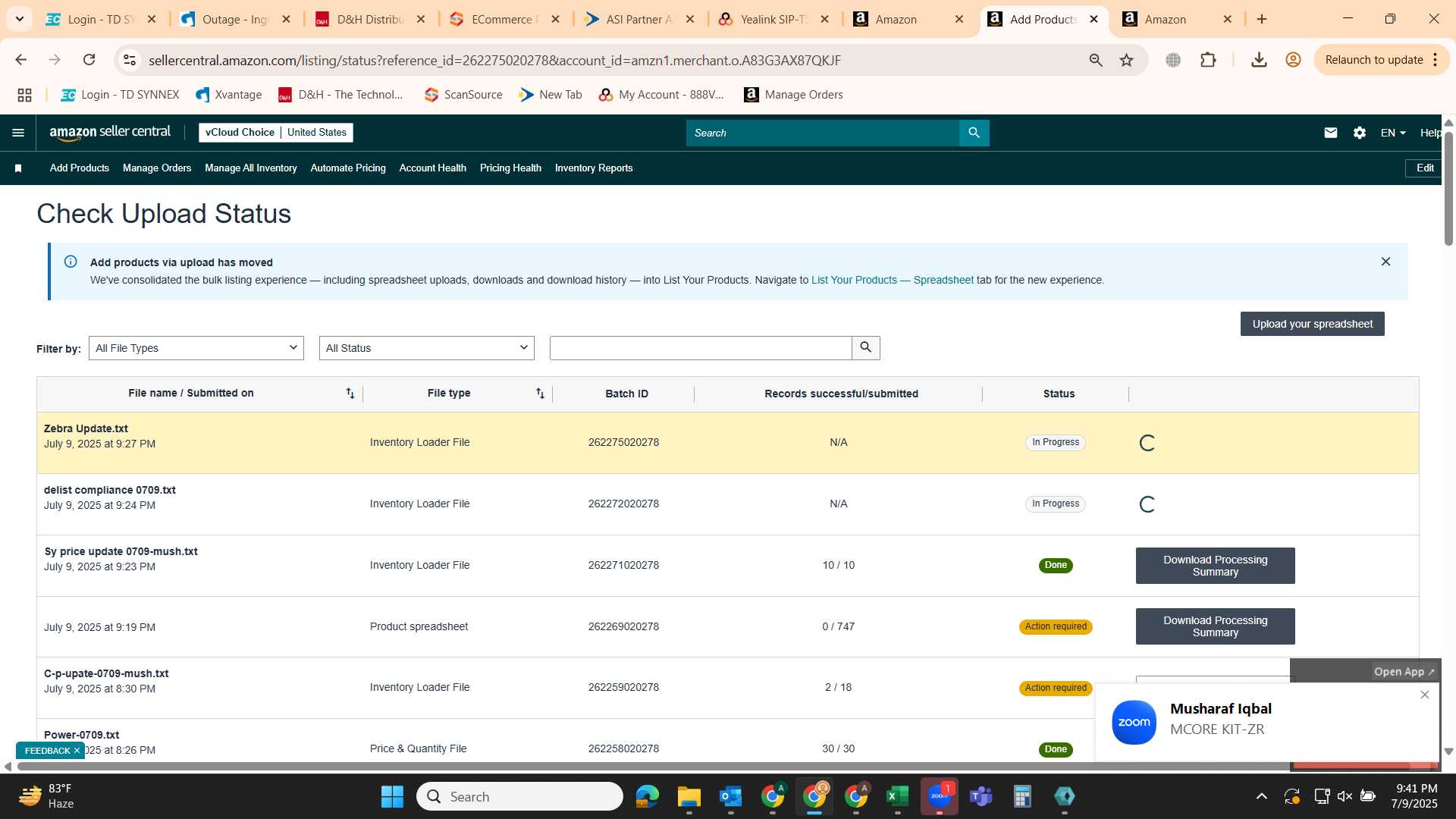Open ScanSource bookmark
Viewport: 1456px width, 819px height.
click(463, 95)
